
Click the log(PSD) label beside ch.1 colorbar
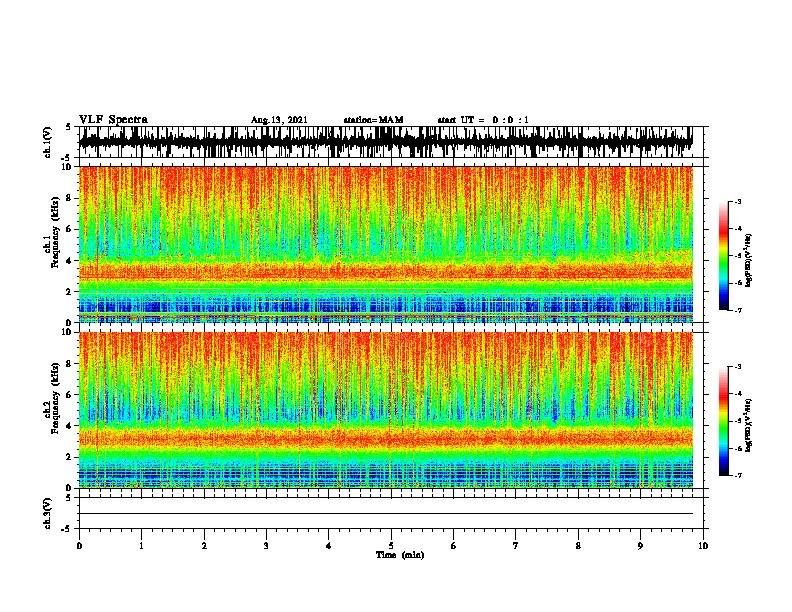pos(748,260)
